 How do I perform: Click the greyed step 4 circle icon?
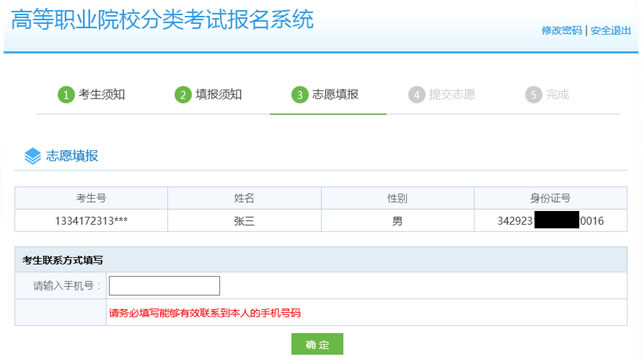pyautogui.click(x=417, y=95)
